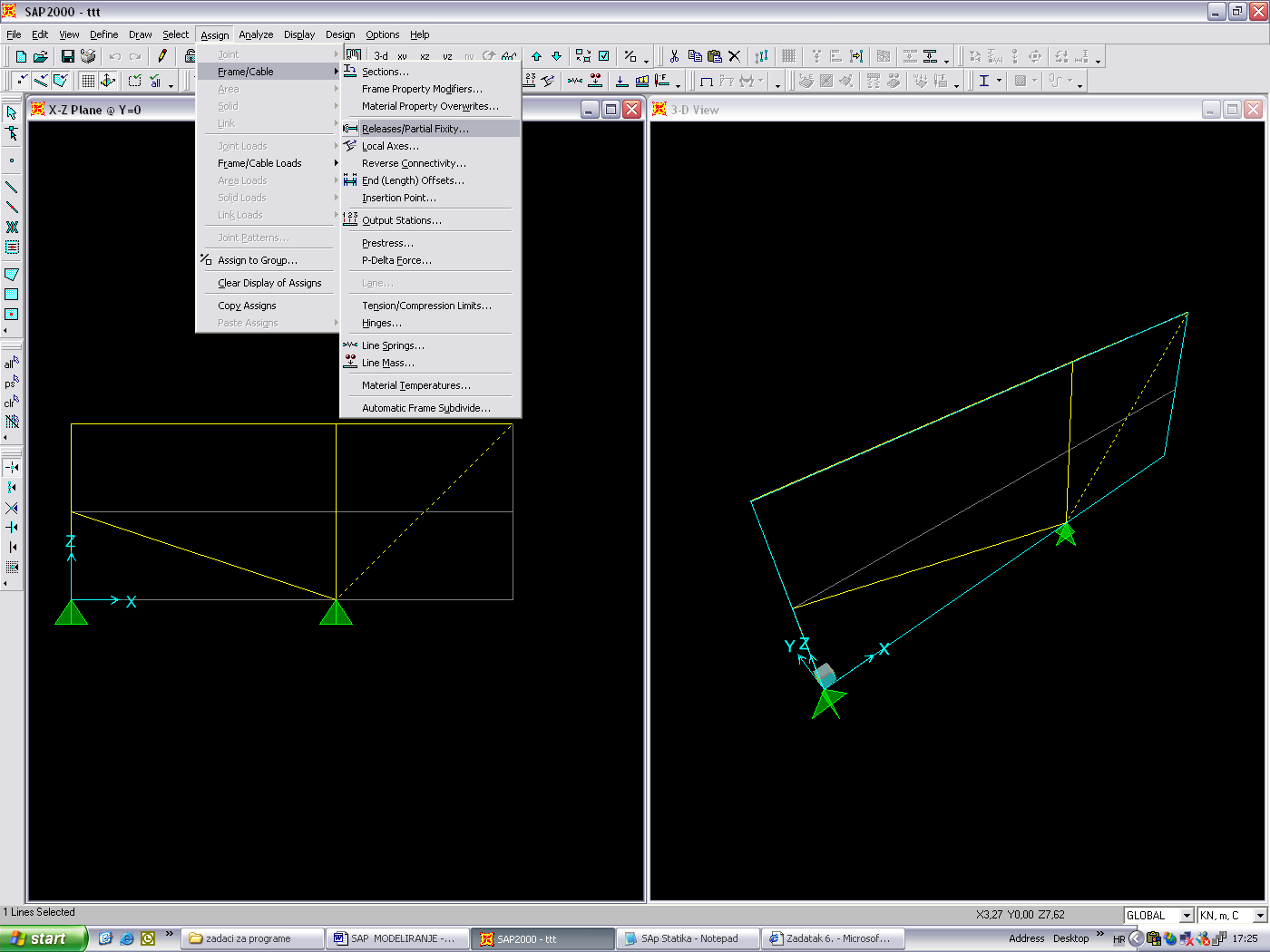Click the previous selection ps icon
This screenshot has height=952, width=1270.
[x=12, y=383]
